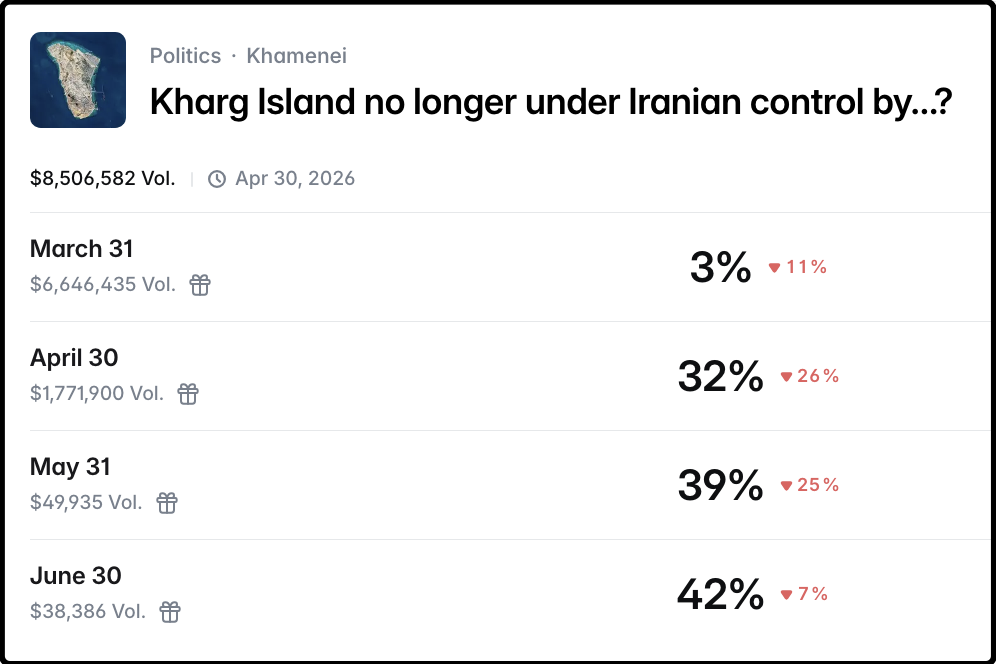This screenshot has height=664, width=996.
Task: Click the clock icon next to Apr 30, 2026
Action: pyautogui.click(x=217, y=180)
